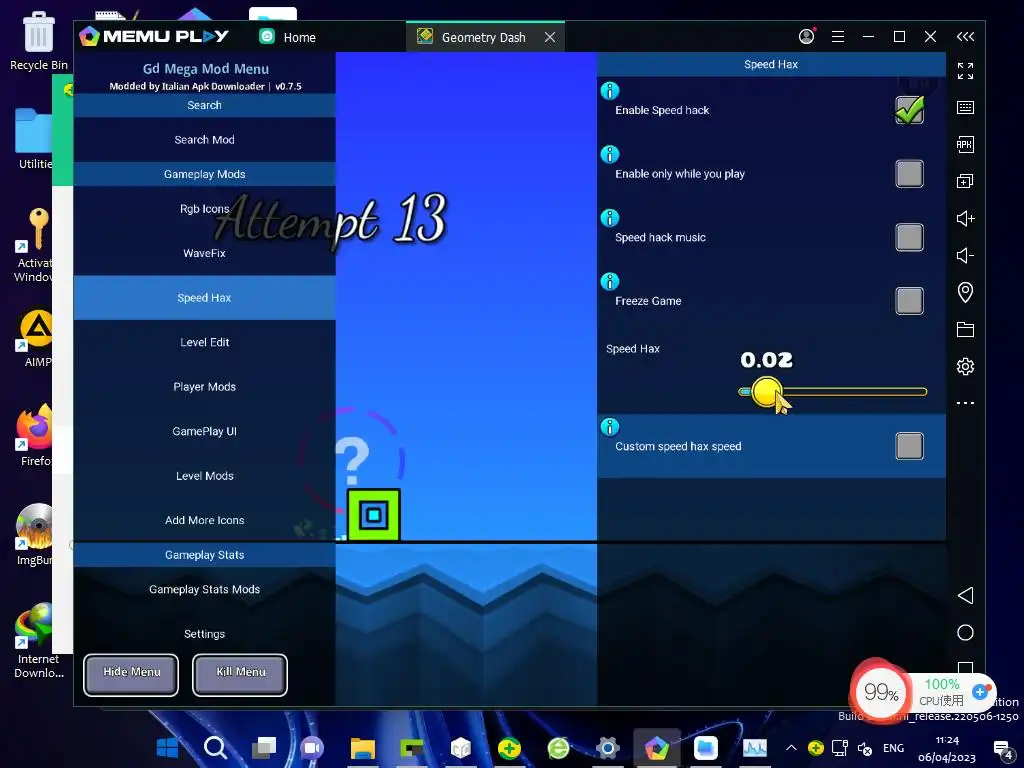Screen dimensions: 1024x768
Task: Increase volume with MEmu volume up icon
Action: pos(965,218)
